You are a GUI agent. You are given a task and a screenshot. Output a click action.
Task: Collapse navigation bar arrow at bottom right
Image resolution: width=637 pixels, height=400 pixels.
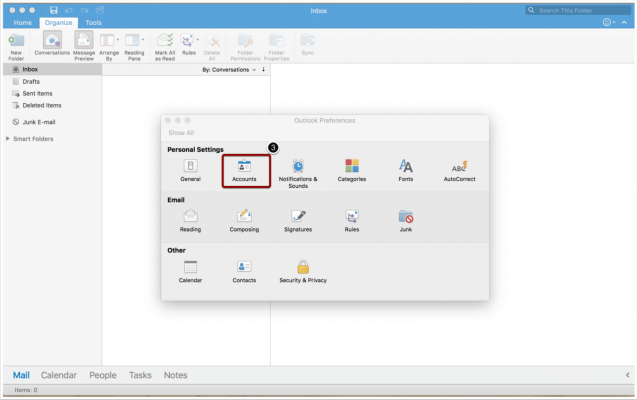pyautogui.click(x=628, y=375)
